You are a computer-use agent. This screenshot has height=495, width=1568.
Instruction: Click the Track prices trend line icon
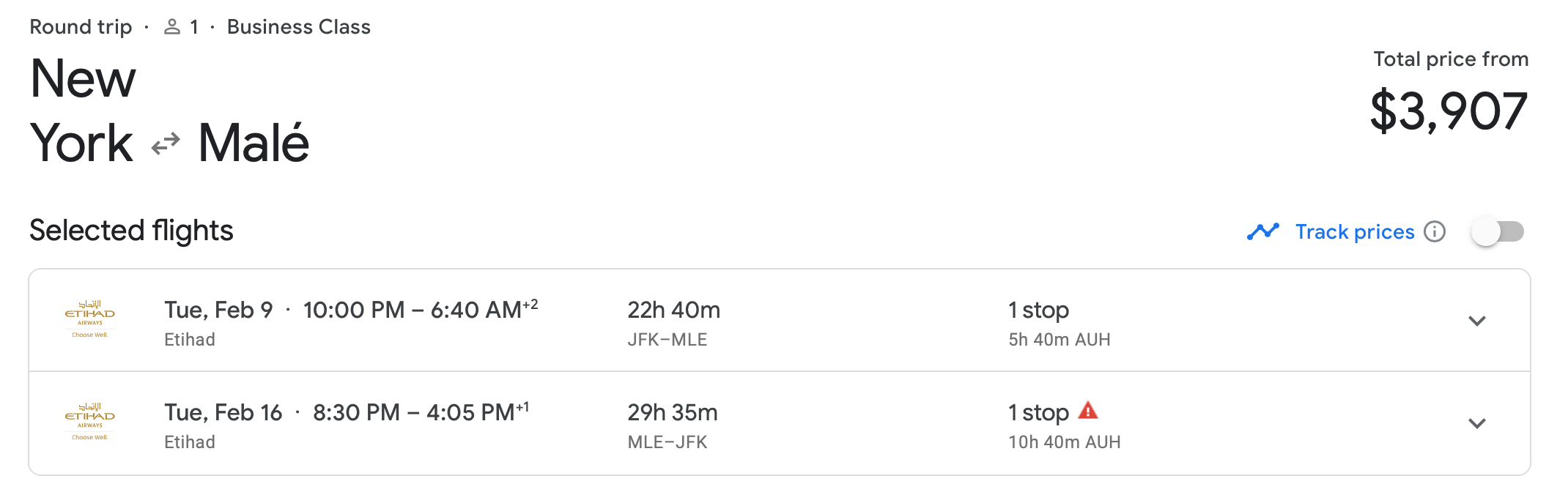pyautogui.click(x=1262, y=231)
